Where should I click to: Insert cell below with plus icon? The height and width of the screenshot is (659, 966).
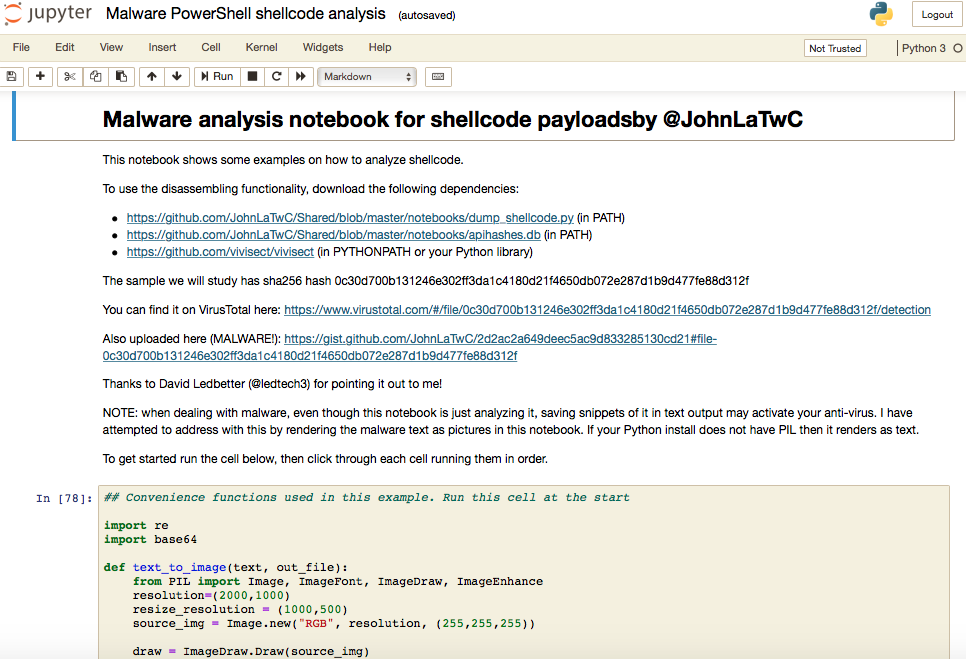[x=40, y=76]
